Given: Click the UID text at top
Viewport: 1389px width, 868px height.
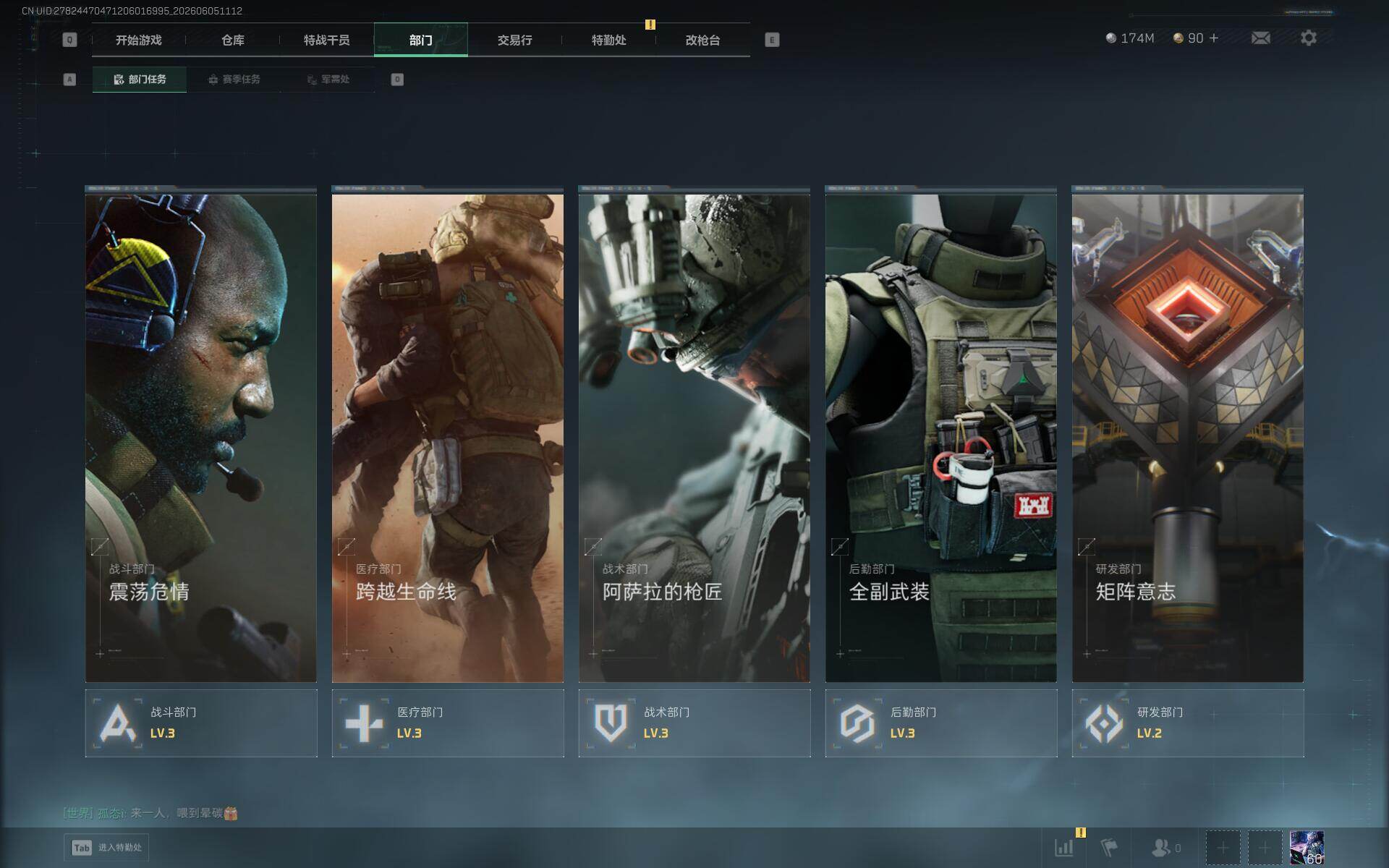Looking at the screenshot, I should 132,11.
